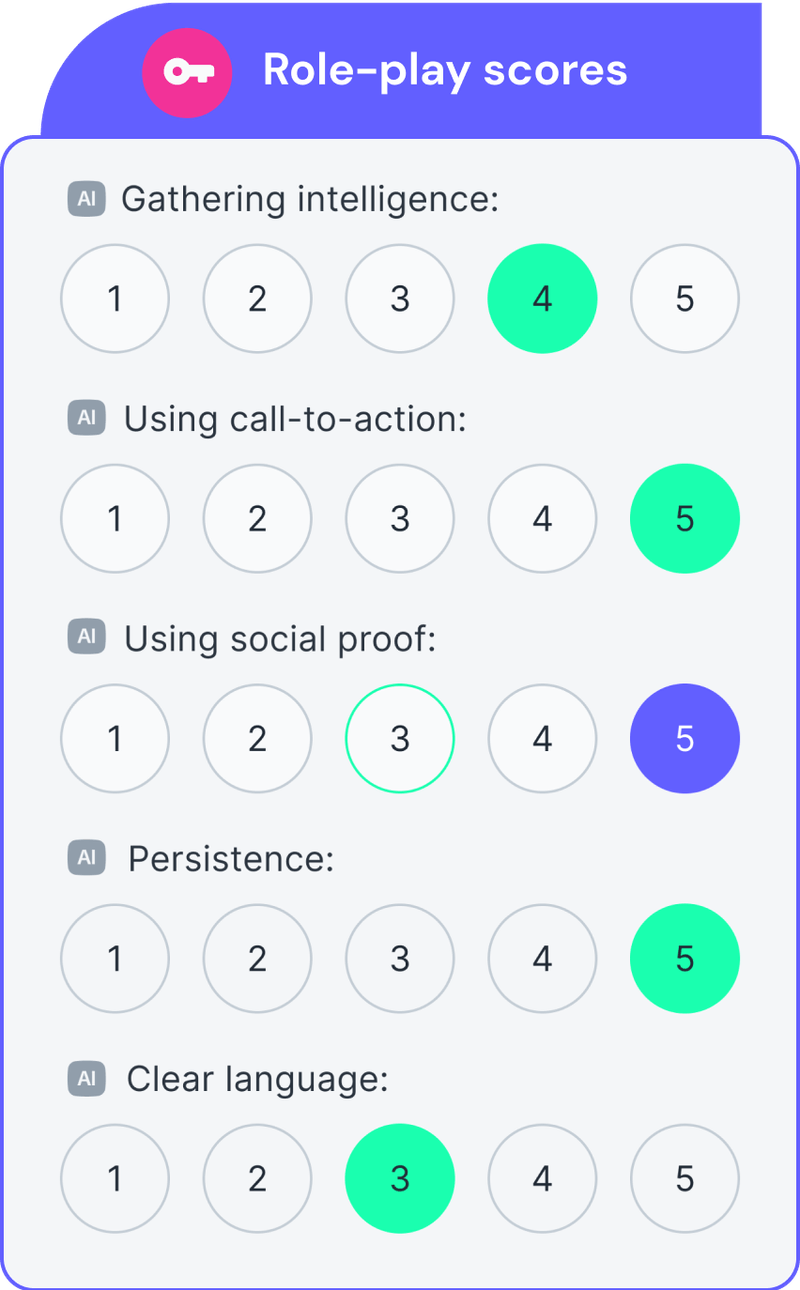
Task: Click the pink key icon in the header
Action: point(187,72)
